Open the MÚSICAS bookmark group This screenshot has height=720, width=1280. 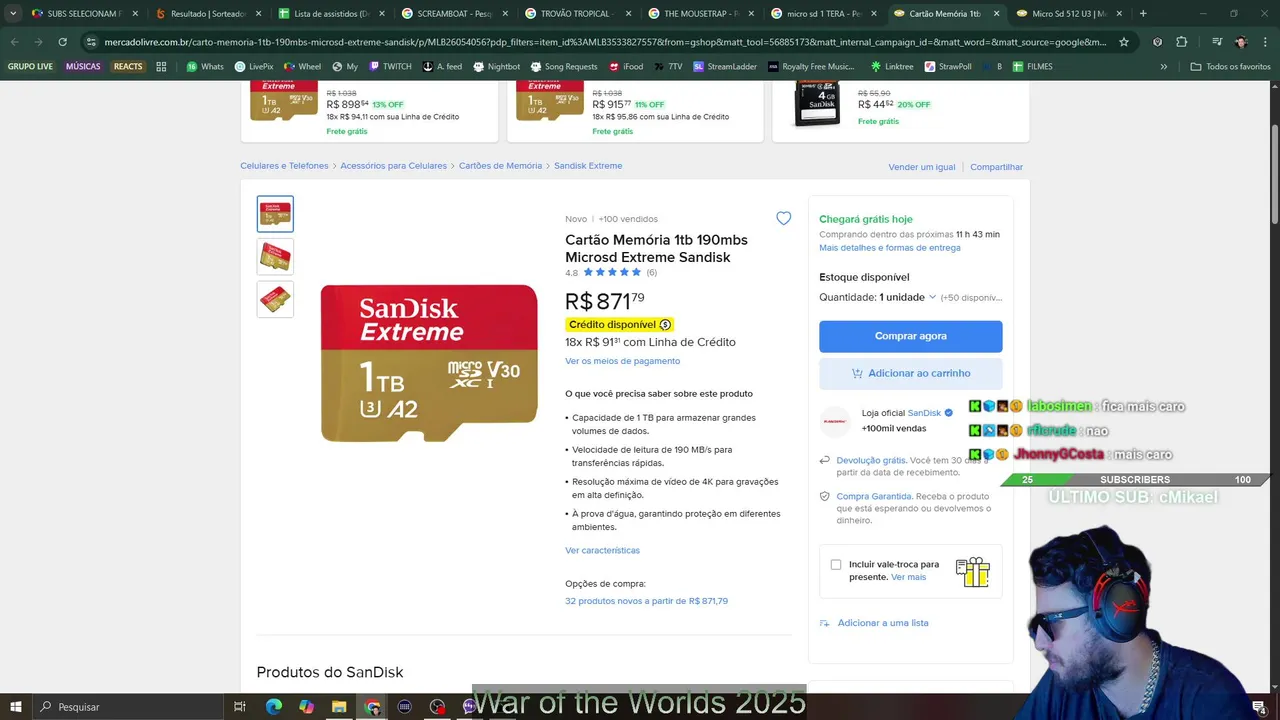[x=83, y=67]
